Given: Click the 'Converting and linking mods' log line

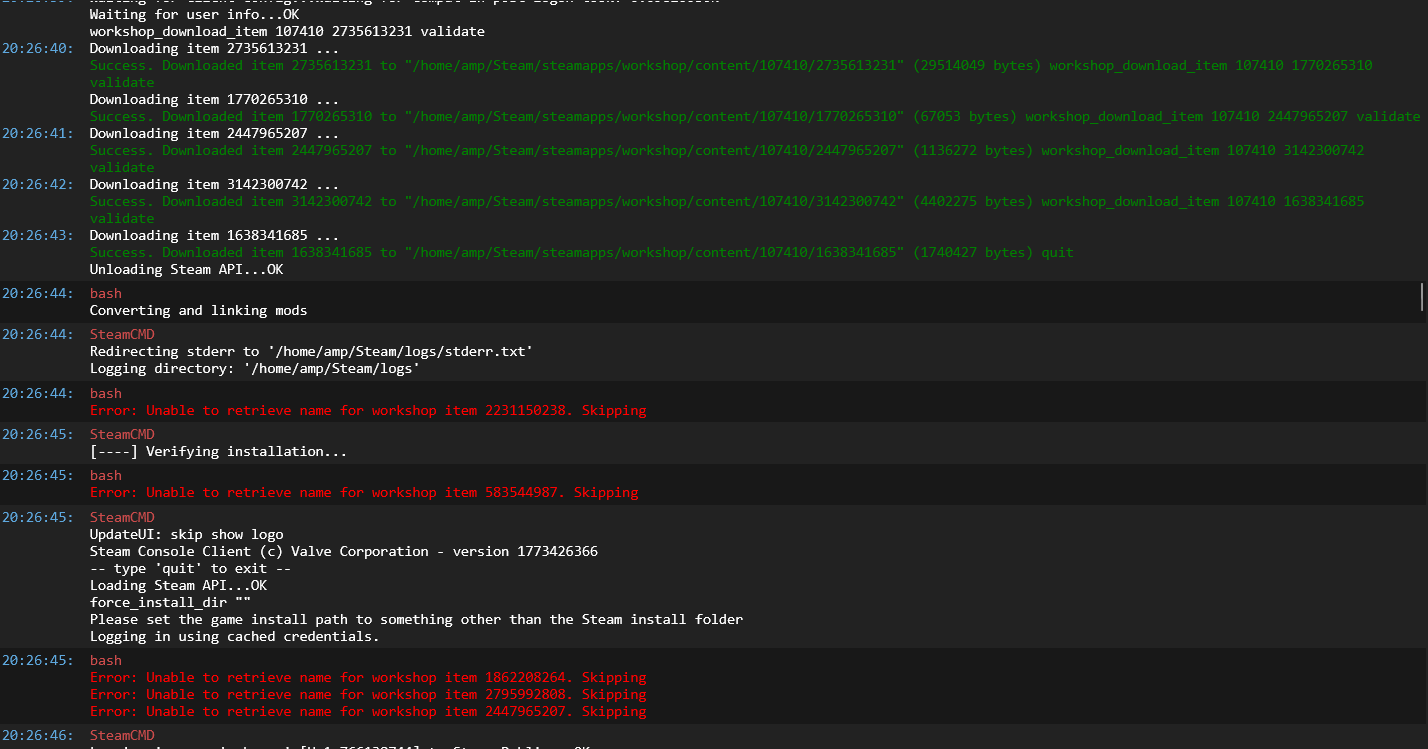Looking at the screenshot, I should click(198, 310).
